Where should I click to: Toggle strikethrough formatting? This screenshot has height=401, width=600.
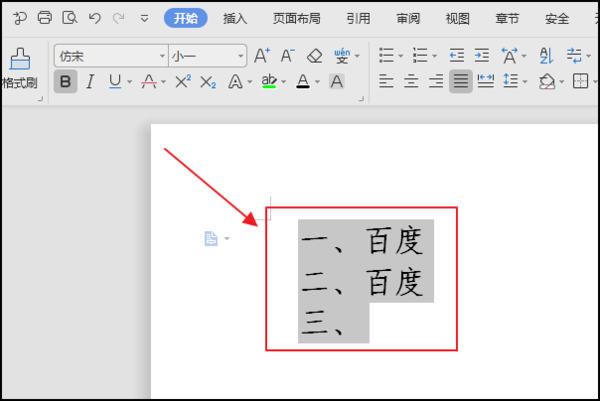click(x=149, y=82)
